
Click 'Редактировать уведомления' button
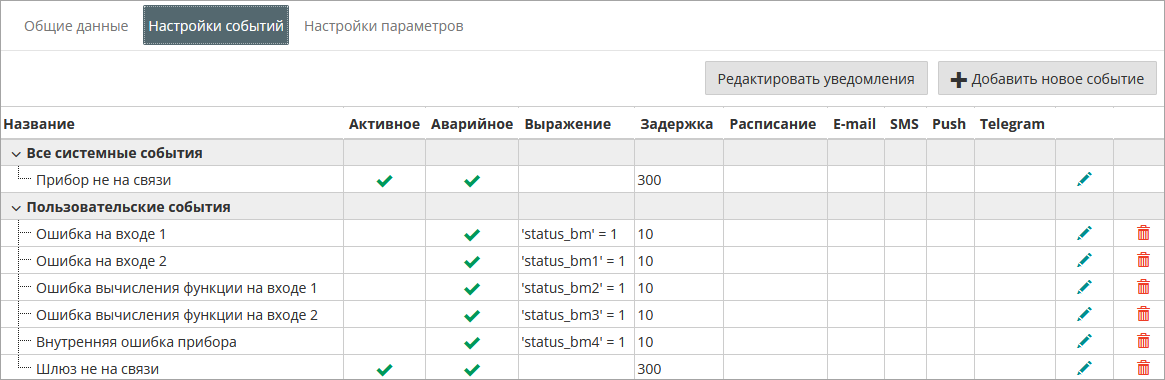click(816, 78)
